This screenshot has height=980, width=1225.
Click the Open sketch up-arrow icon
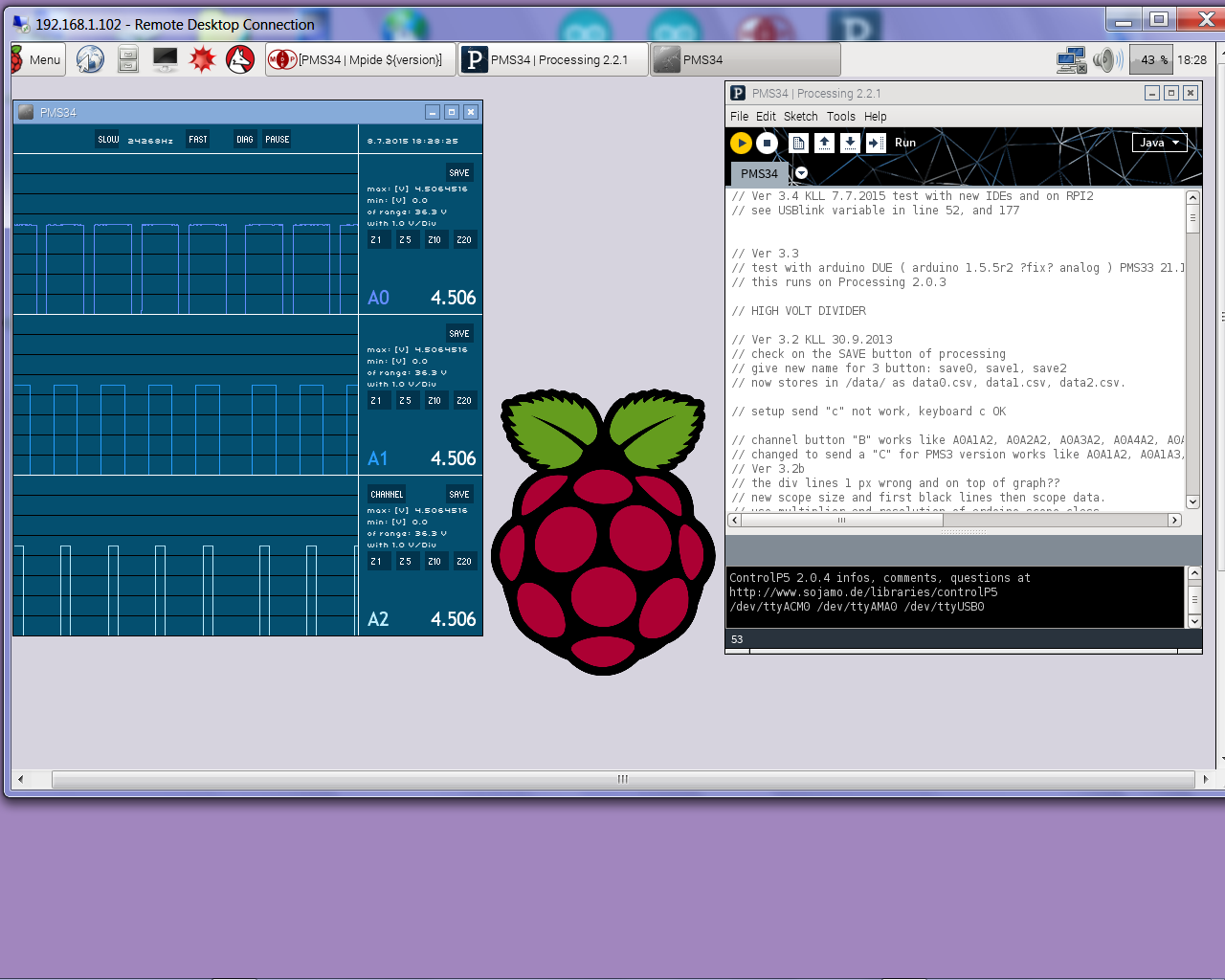click(x=824, y=143)
